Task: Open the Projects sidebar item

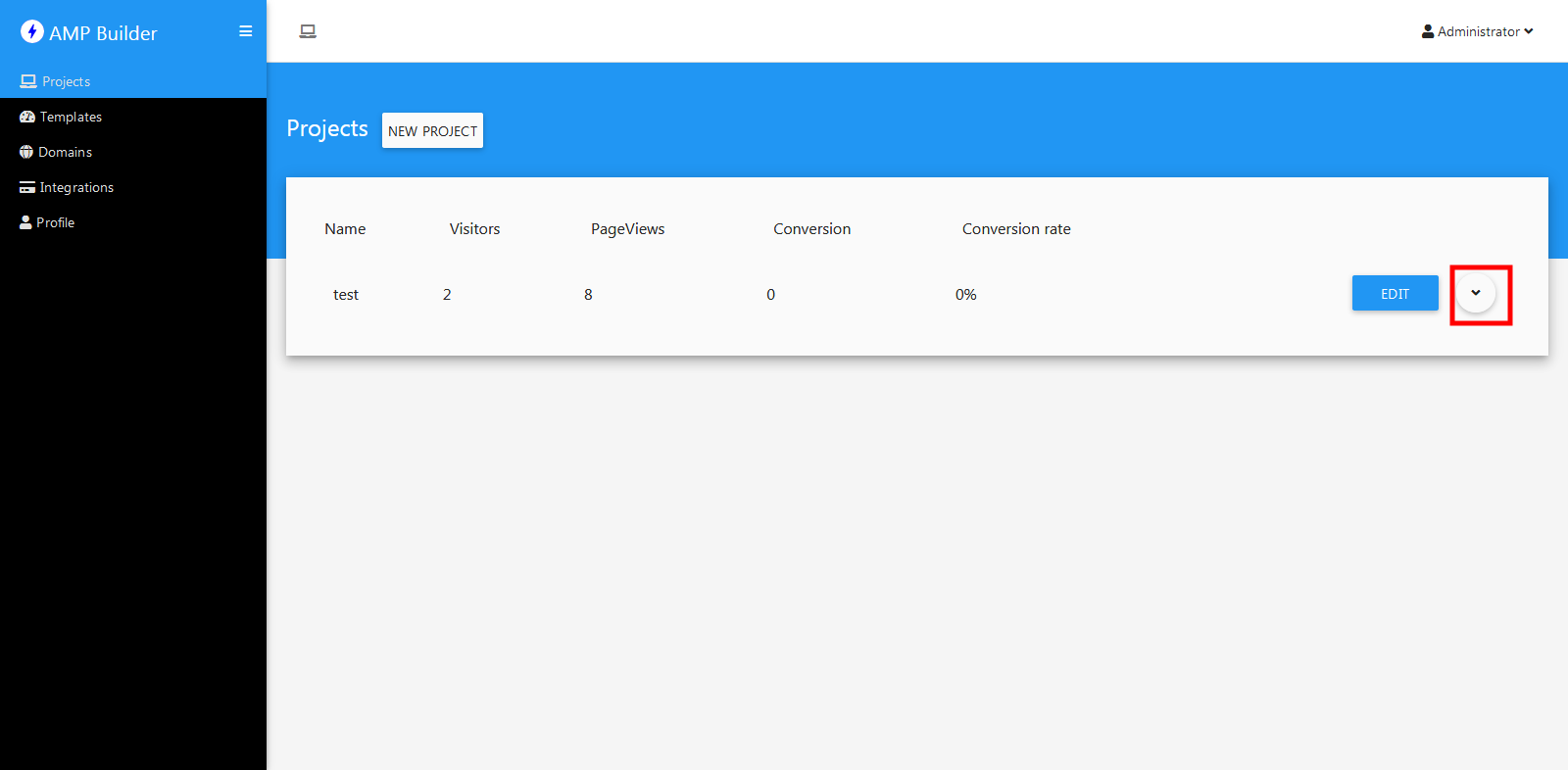Action: pyautogui.click(x=133, y=81)
